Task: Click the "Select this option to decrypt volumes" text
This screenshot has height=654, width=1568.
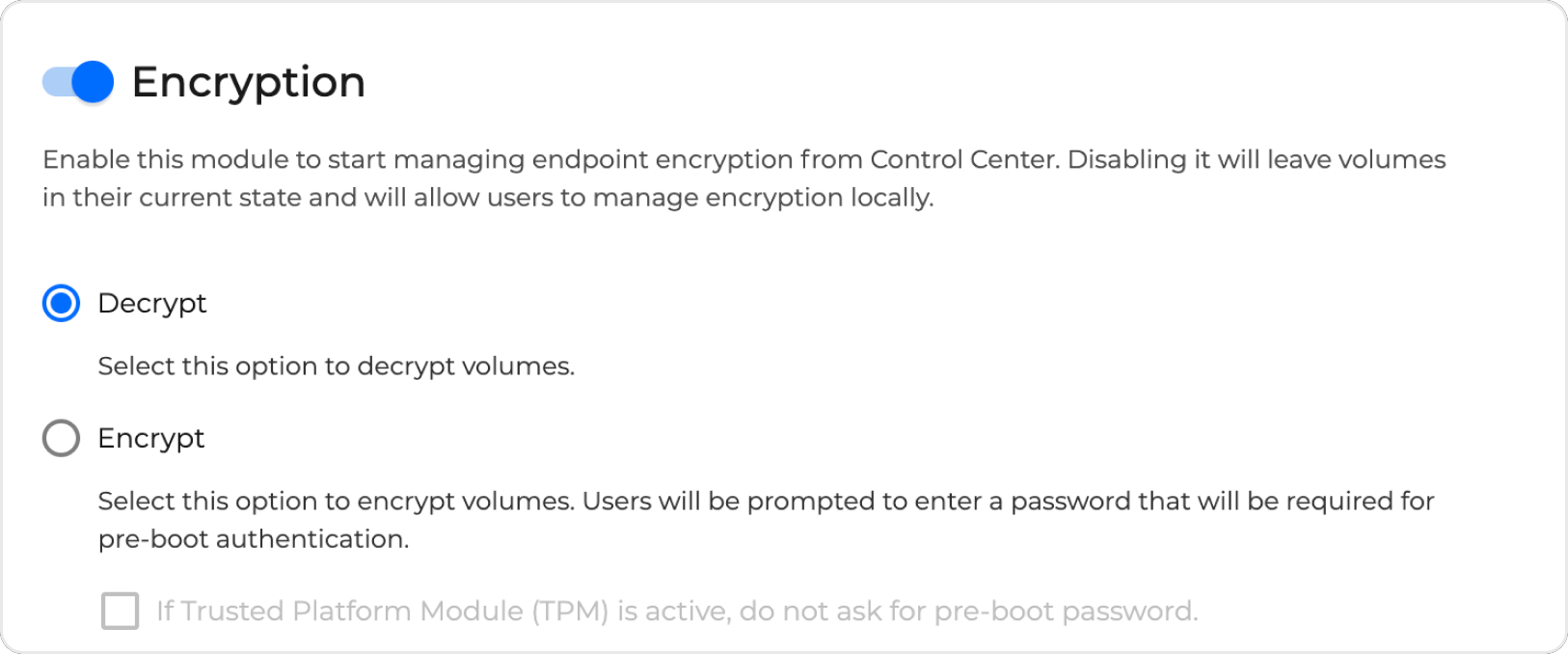Action: click(336, 367)
